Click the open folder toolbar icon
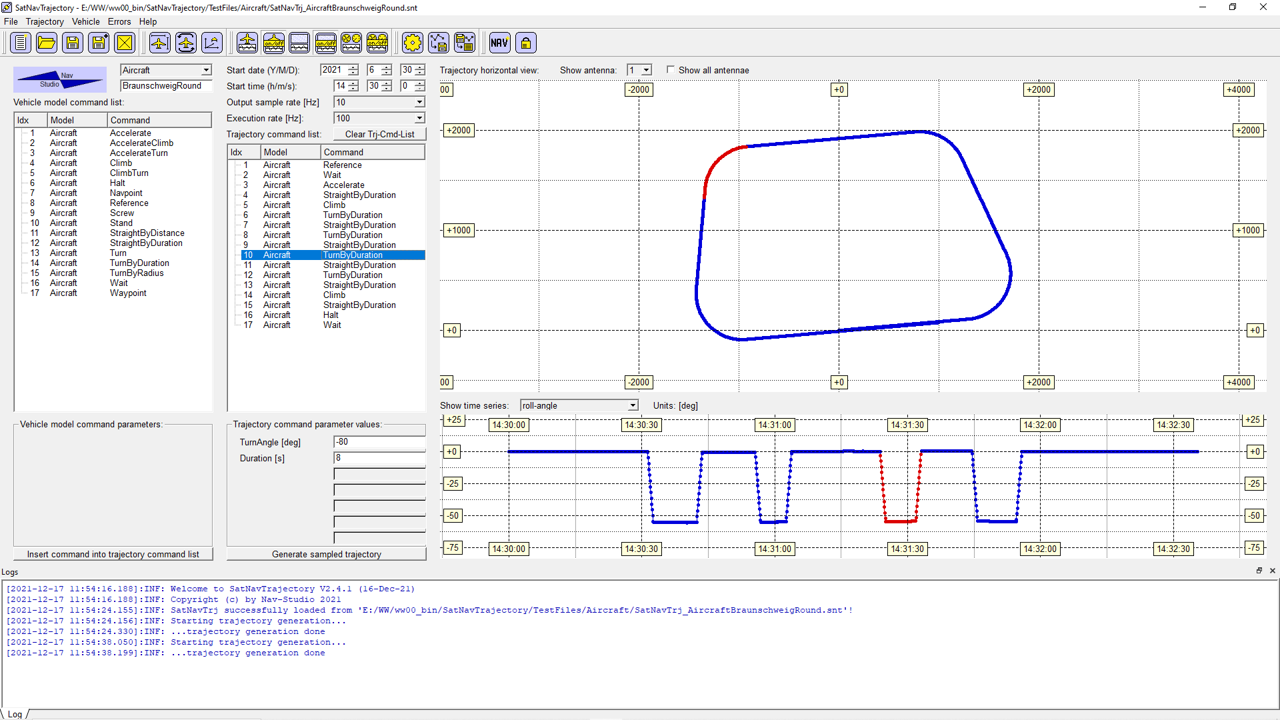 tap(47, 42)
